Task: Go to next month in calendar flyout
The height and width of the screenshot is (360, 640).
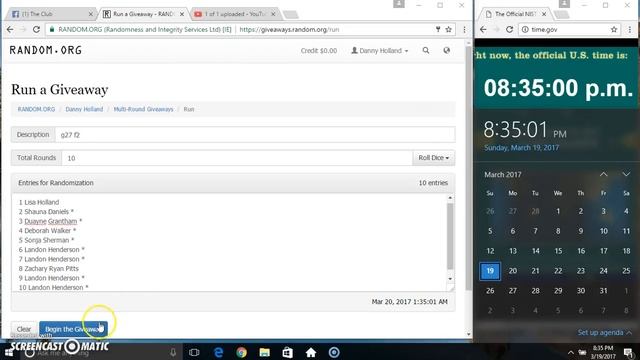Action: point(626,174)
